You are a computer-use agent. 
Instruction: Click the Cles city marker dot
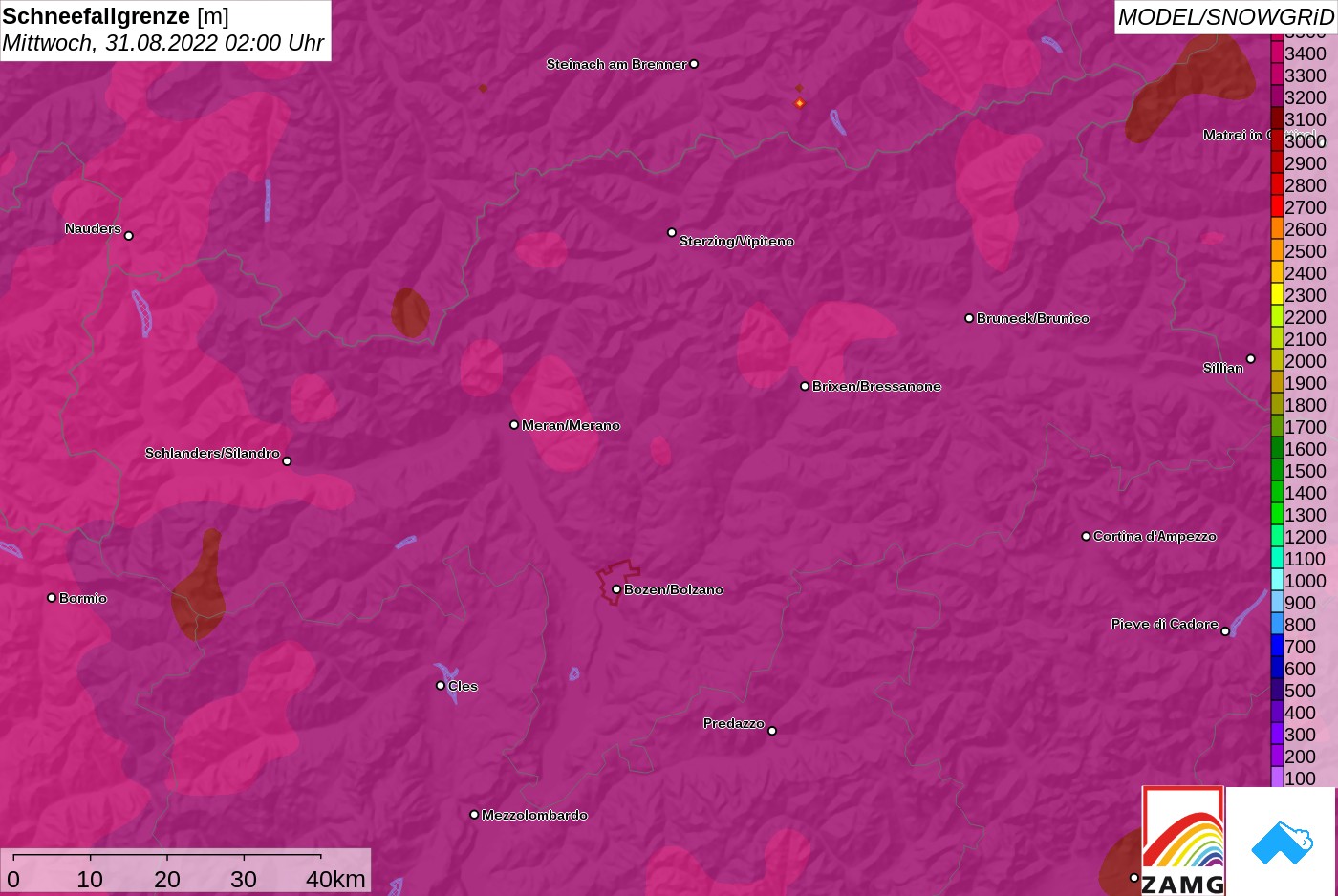click(x=441, y=685)
